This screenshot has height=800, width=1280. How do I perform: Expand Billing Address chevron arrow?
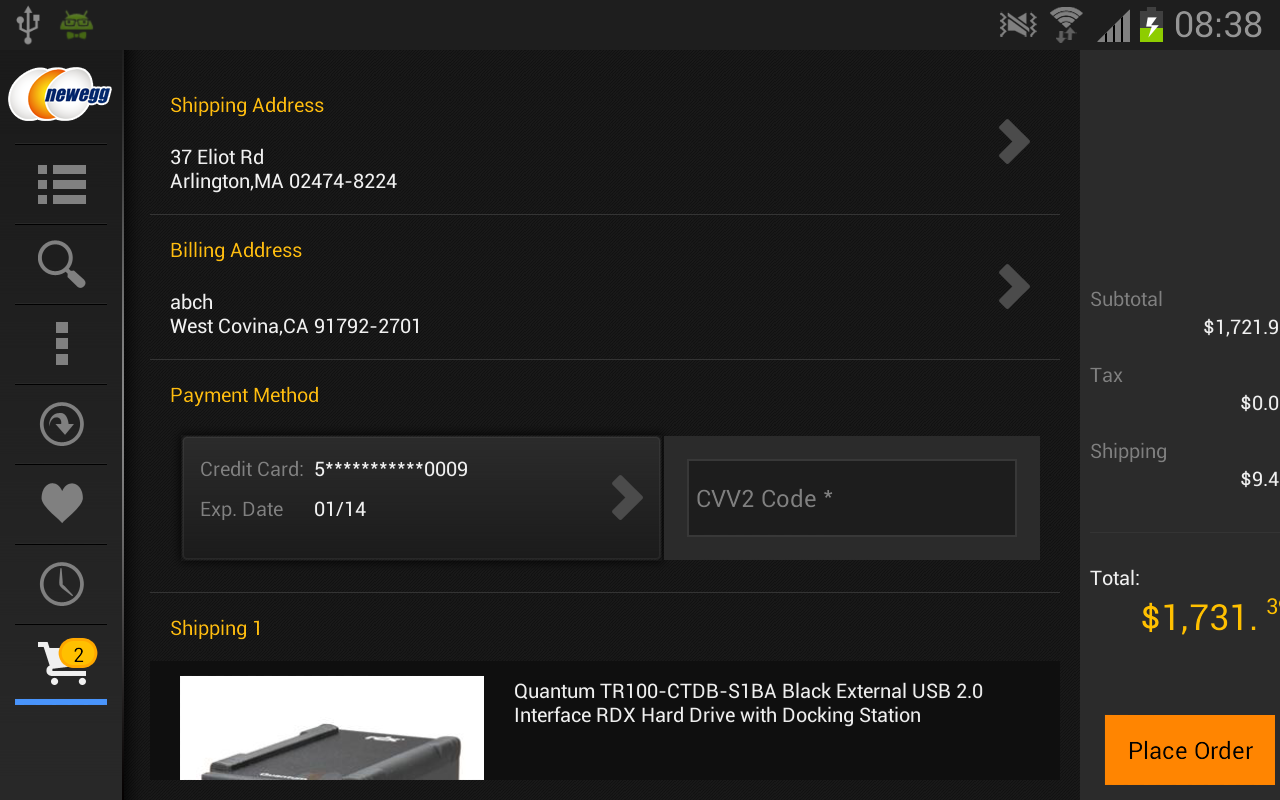(x=1014, y=287)
